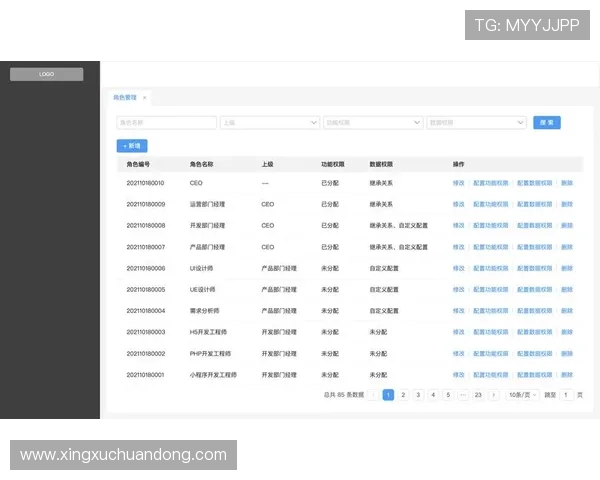The image size is (600, 480).
Task: Open the 上级 dropdown filter
Action: coord(270,122)
